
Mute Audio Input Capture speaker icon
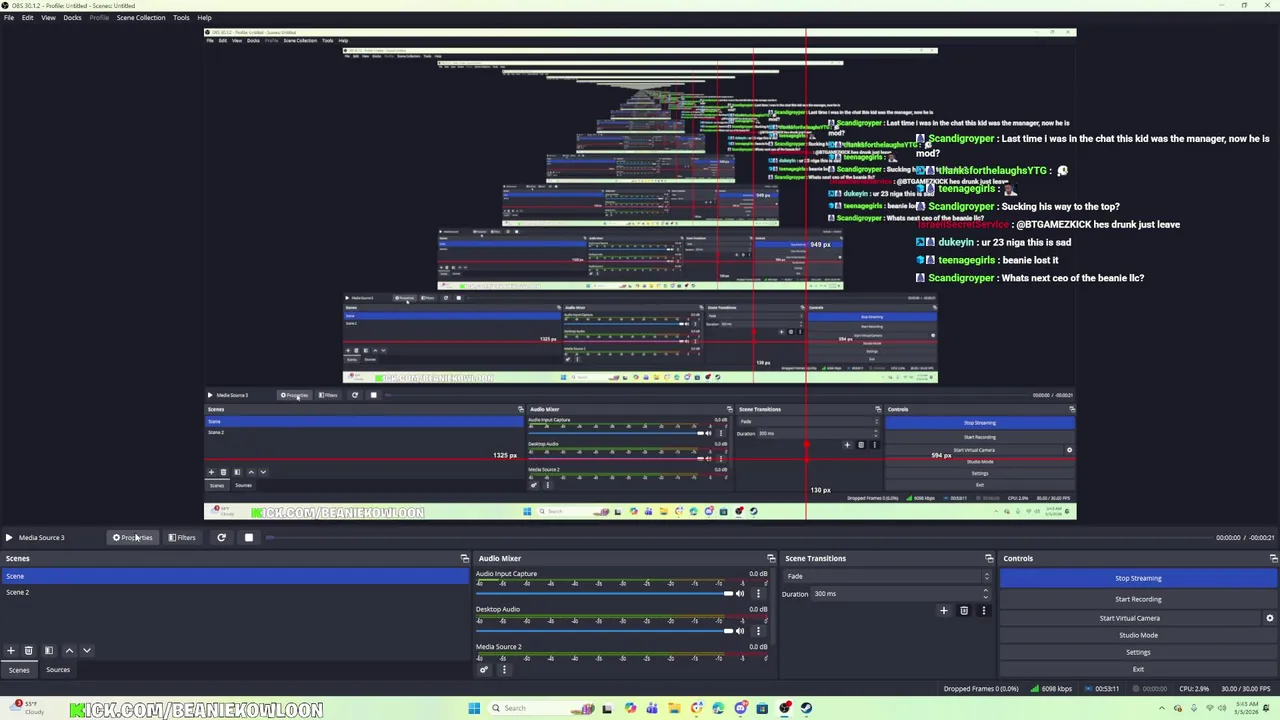tap(740, 594)
